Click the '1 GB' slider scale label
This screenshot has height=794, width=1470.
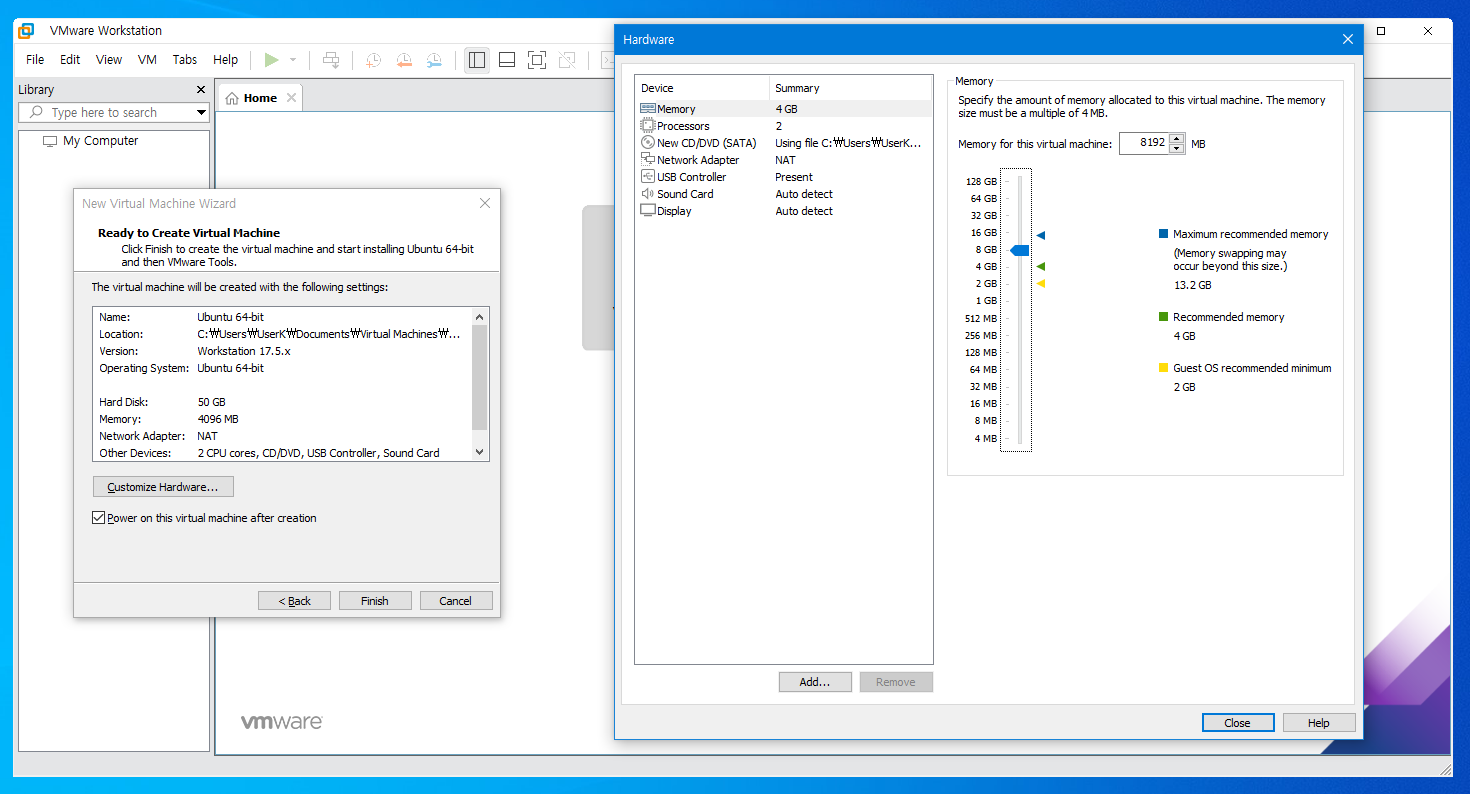pyautogui.click(x=987, y=301)
